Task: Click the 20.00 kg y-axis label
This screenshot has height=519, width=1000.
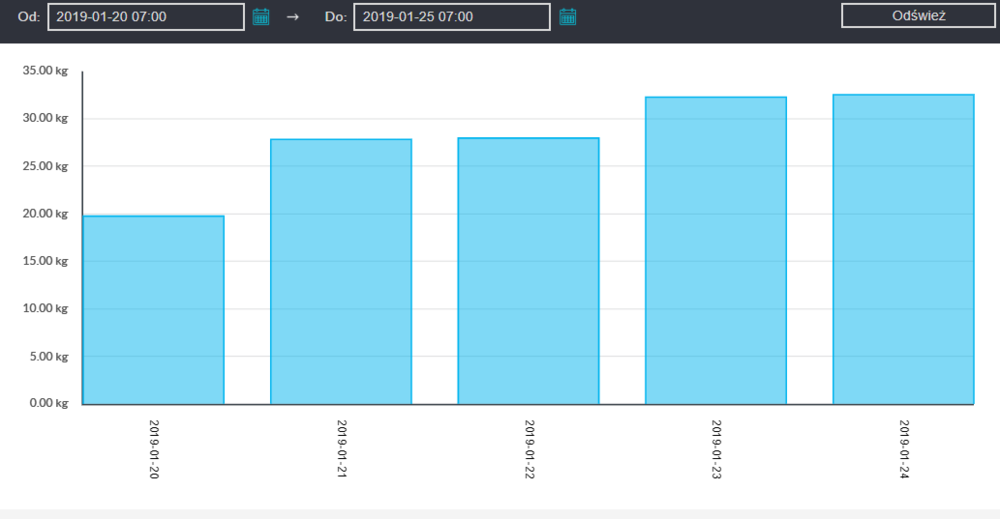Action: 46,214
